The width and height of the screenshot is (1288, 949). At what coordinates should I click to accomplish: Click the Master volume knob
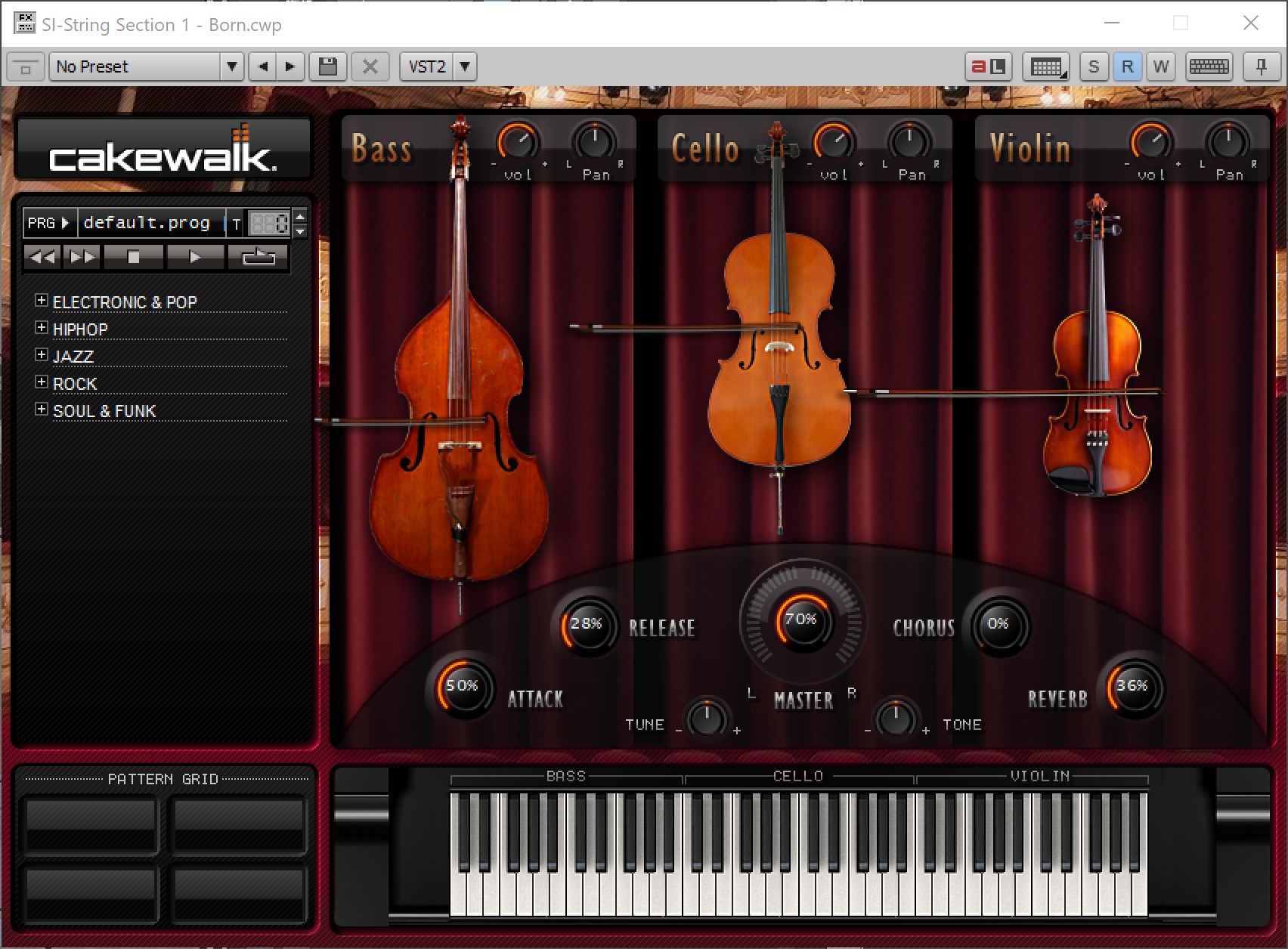801,622
